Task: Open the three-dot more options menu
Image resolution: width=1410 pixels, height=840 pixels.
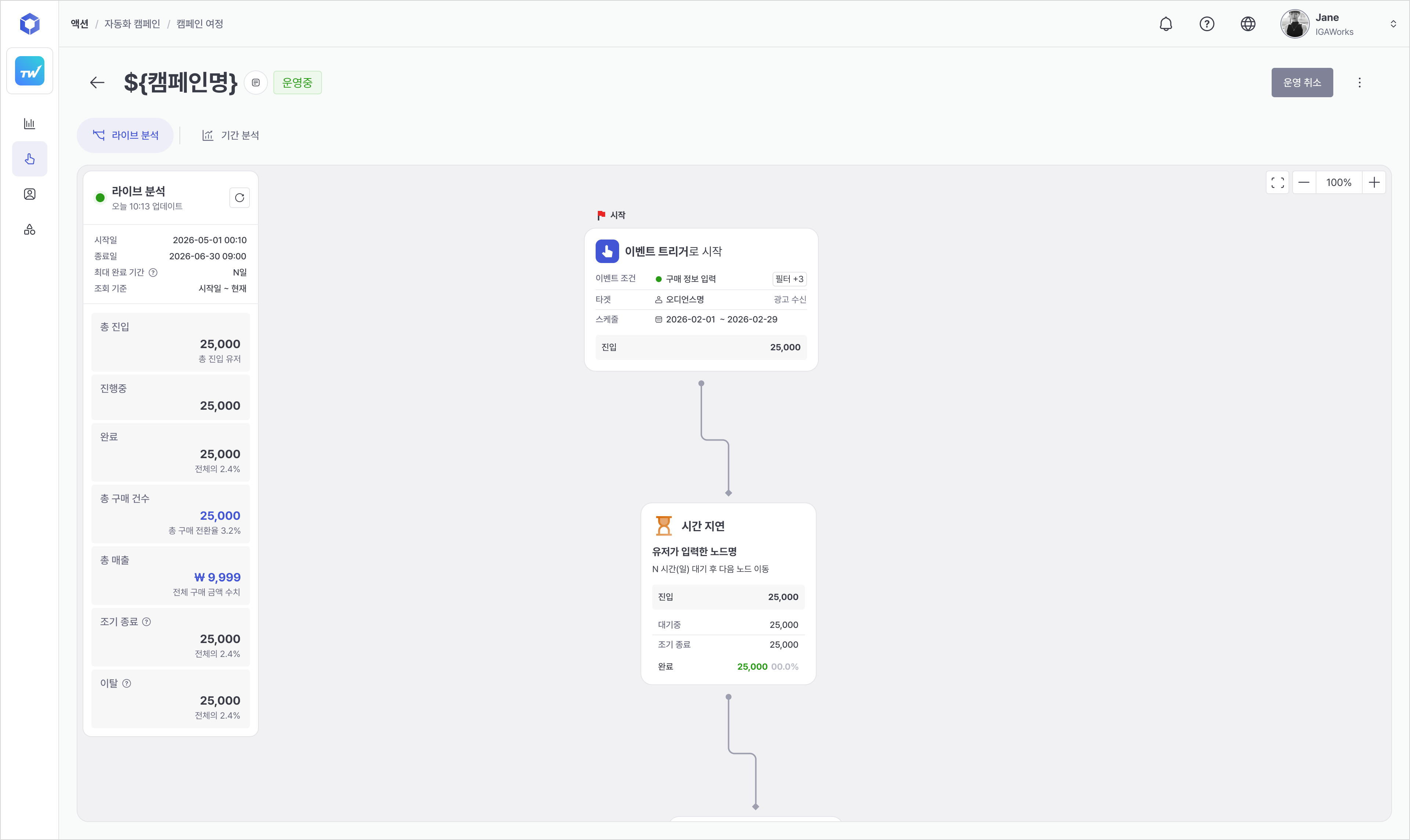Action: 1360,83
